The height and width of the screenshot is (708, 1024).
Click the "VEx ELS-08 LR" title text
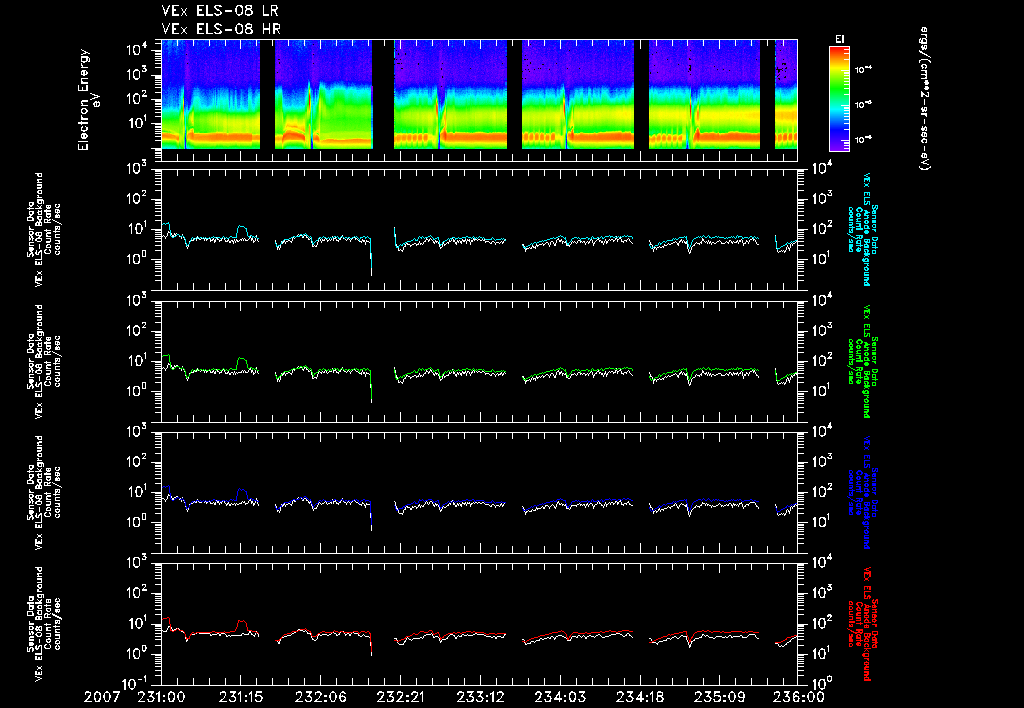[x=220, y=11]
